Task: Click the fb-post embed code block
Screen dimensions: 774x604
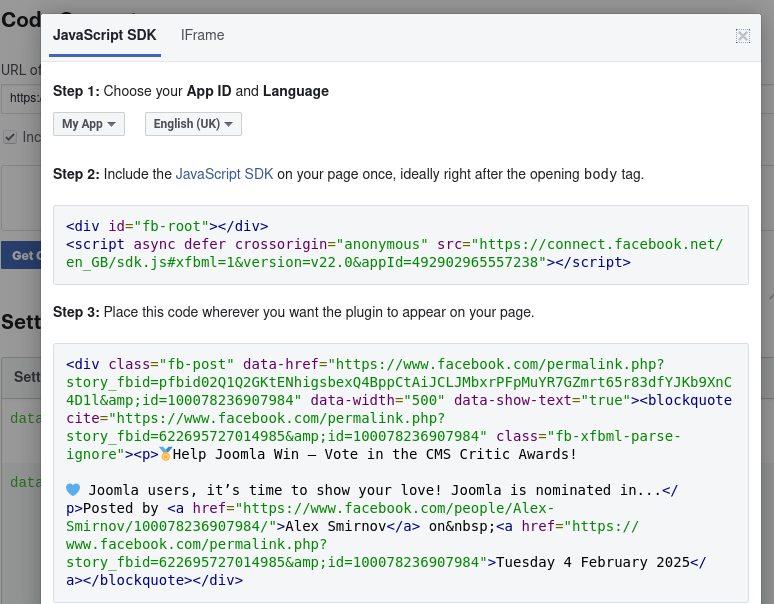Action: (401, 473)
